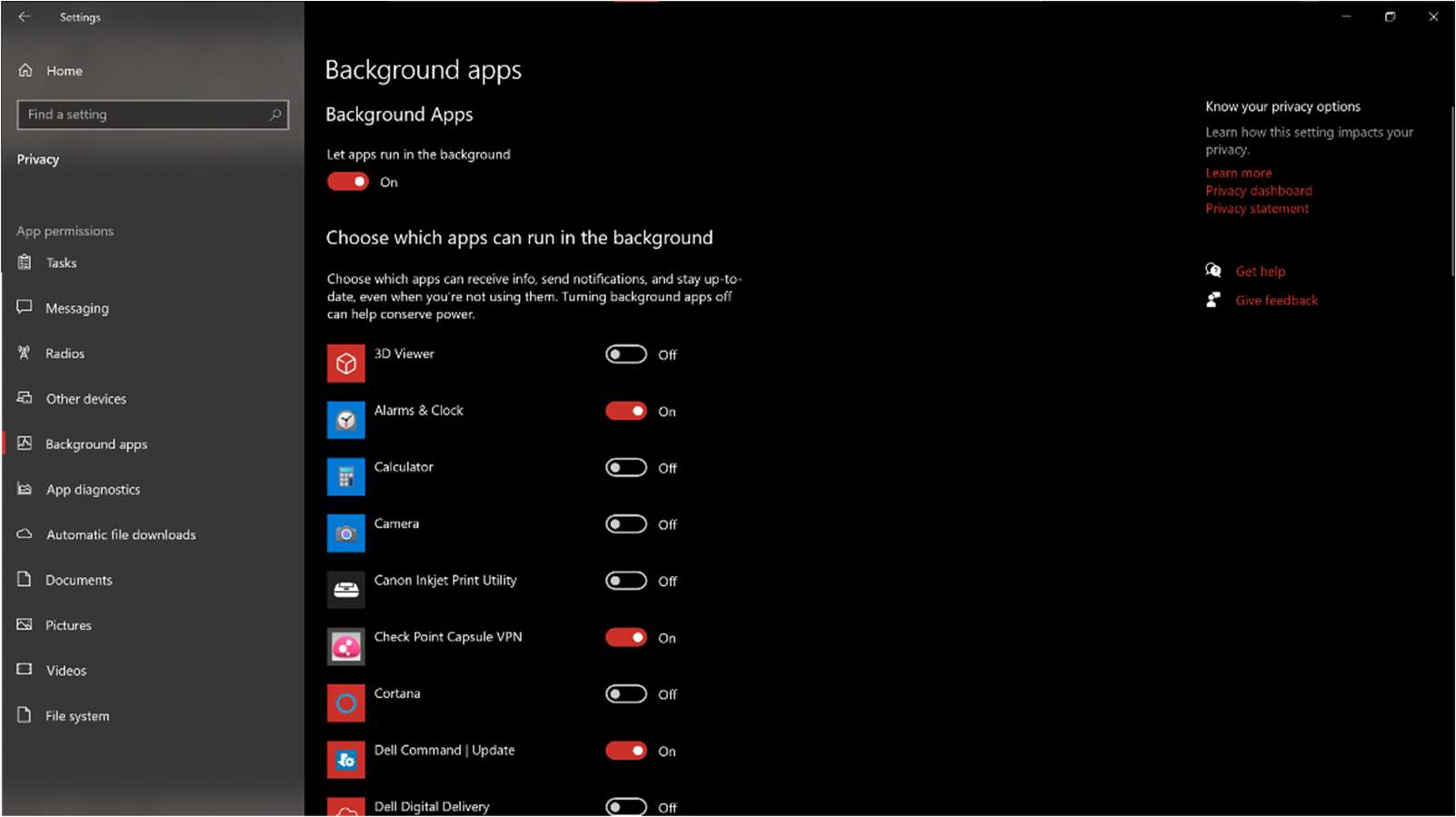Click the back arrow in Settings
This screenshot has width=1456, height=817.
(25, 16)
